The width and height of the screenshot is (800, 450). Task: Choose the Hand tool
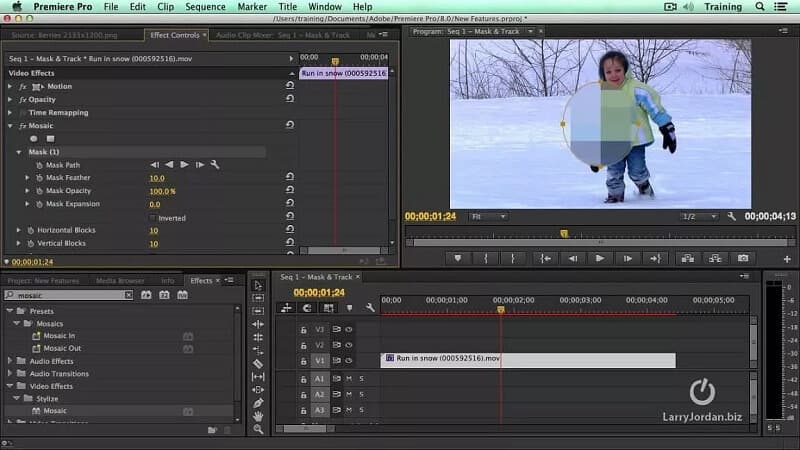point(258,416)
